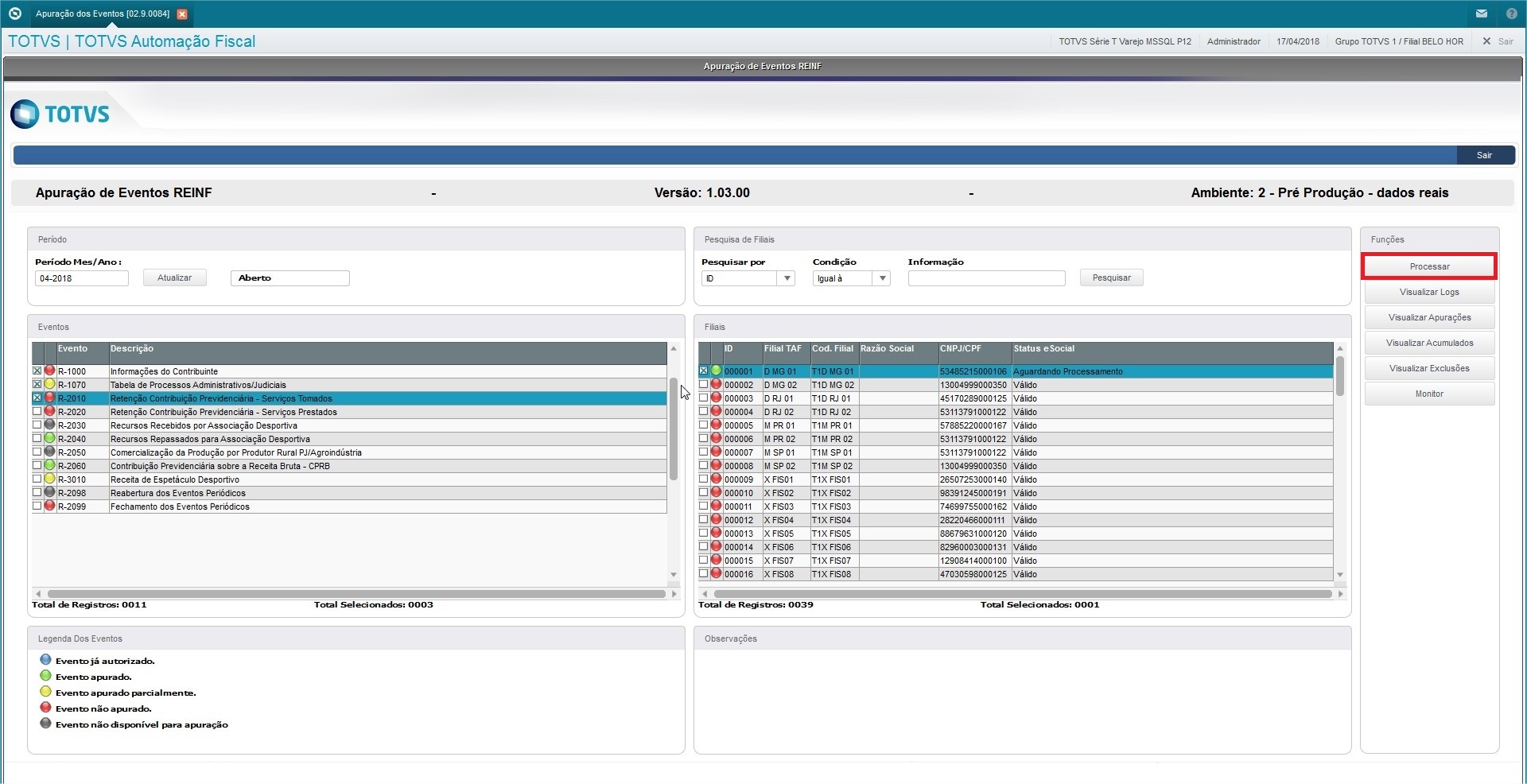Screen dimensions: 1527x784
Task: Click red status icon of event R-1000
Action: pyautogui.click(x=49, y=371)
